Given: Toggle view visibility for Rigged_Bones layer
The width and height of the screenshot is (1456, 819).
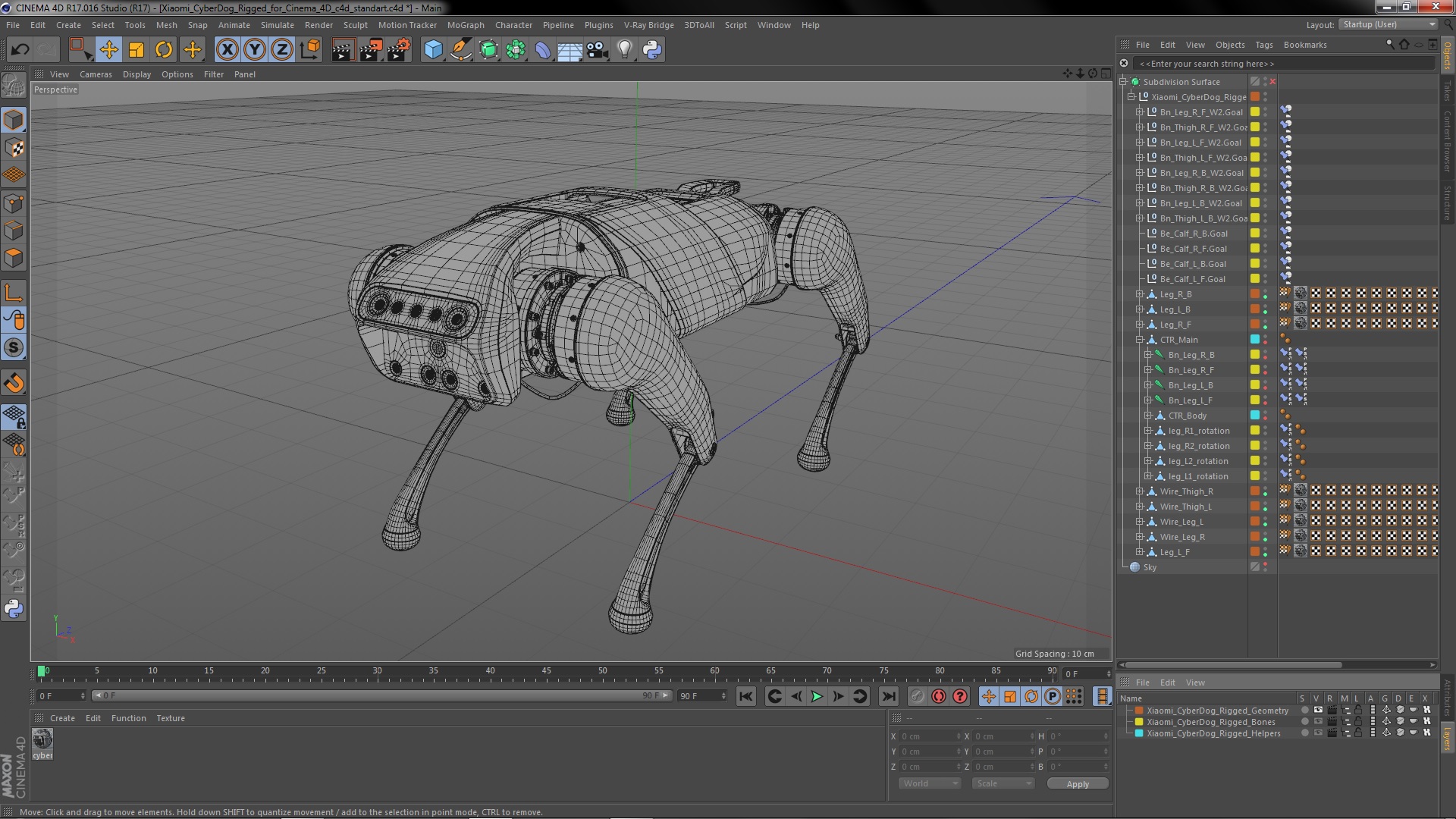Looking at the screenshot, I should pyautogui.click(x=1318, y=722).
